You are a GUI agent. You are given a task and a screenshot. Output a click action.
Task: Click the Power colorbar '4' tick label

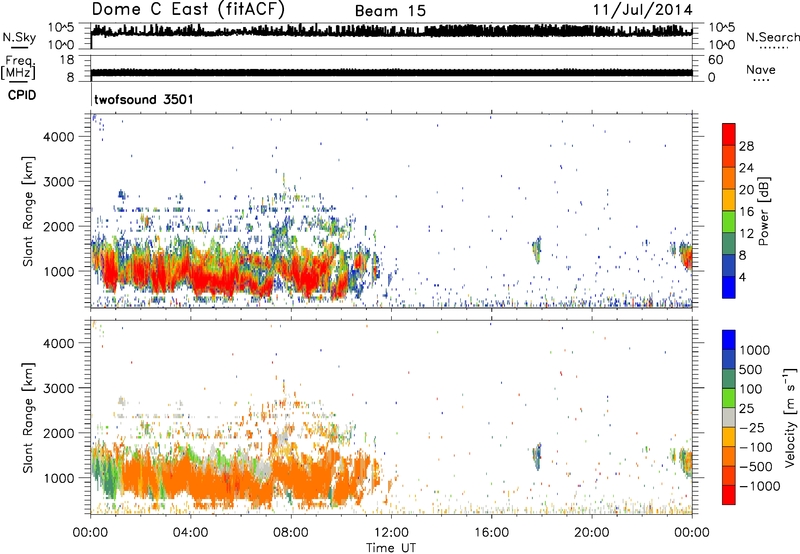742,278
